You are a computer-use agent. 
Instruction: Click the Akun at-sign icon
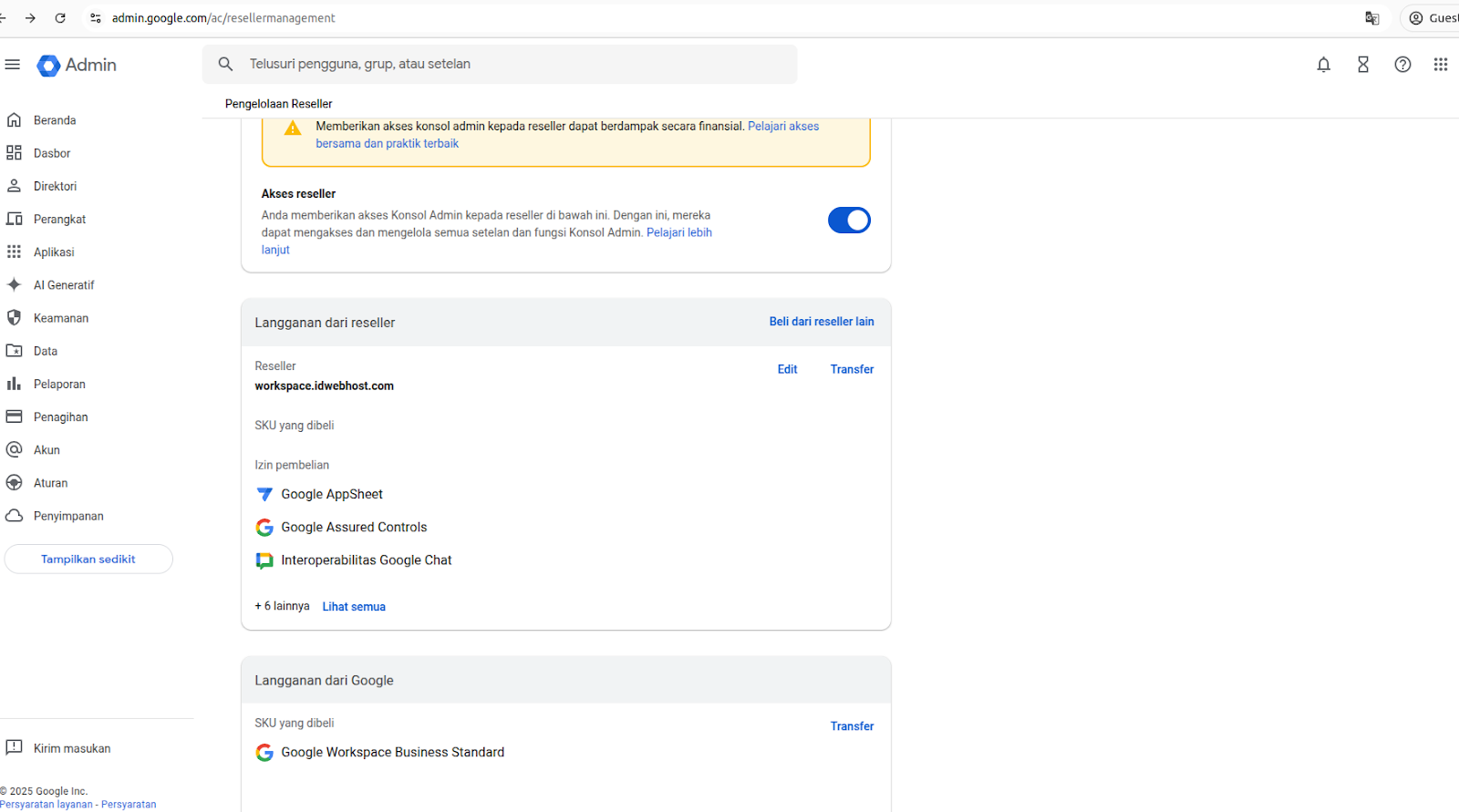[x=14, y=449]
